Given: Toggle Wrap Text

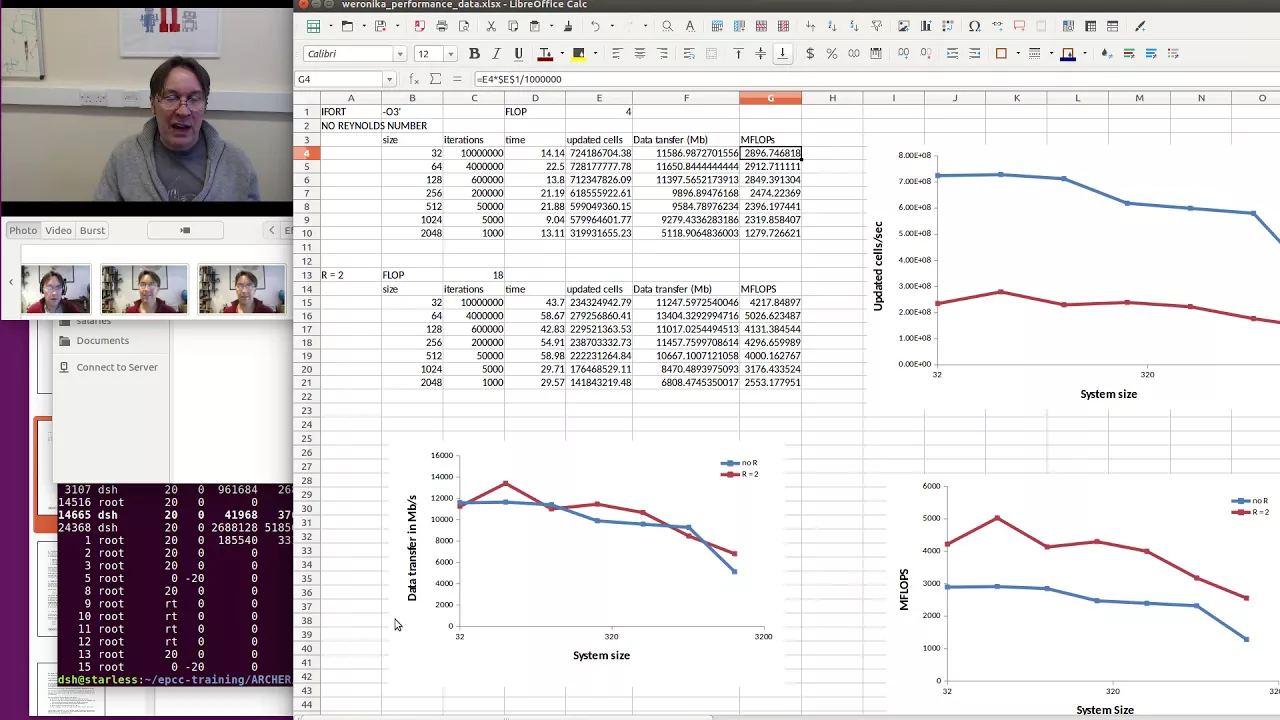Looking at the screenshot, I should pyautogui.click(x=689, y=54).
